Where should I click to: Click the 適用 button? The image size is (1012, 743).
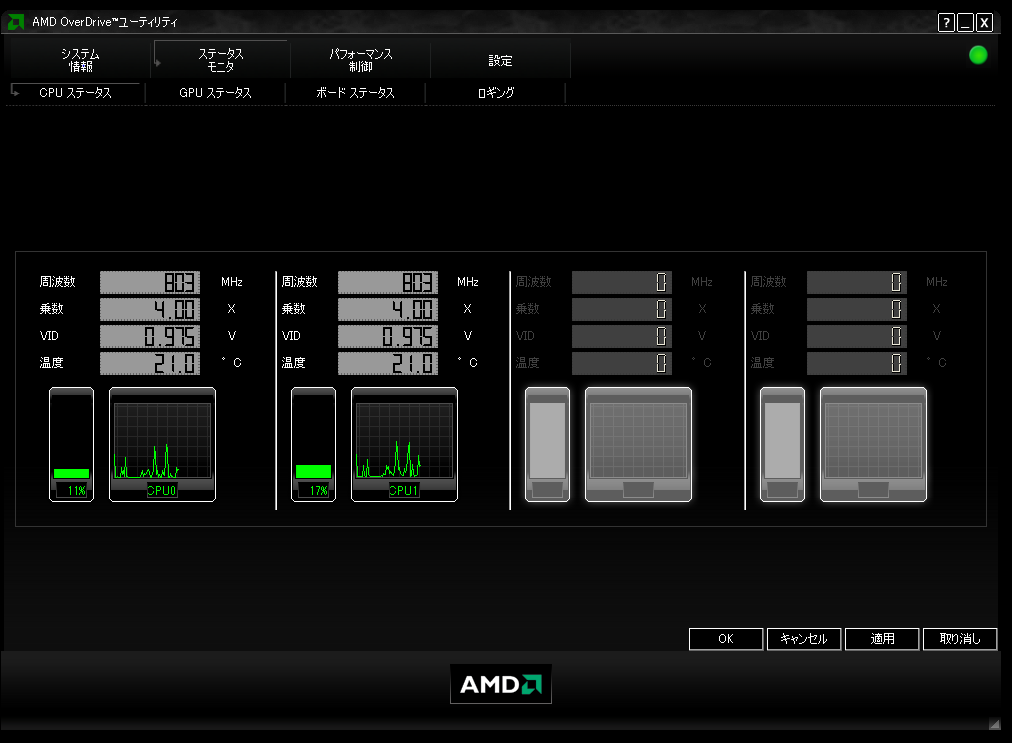click(882, 639)
